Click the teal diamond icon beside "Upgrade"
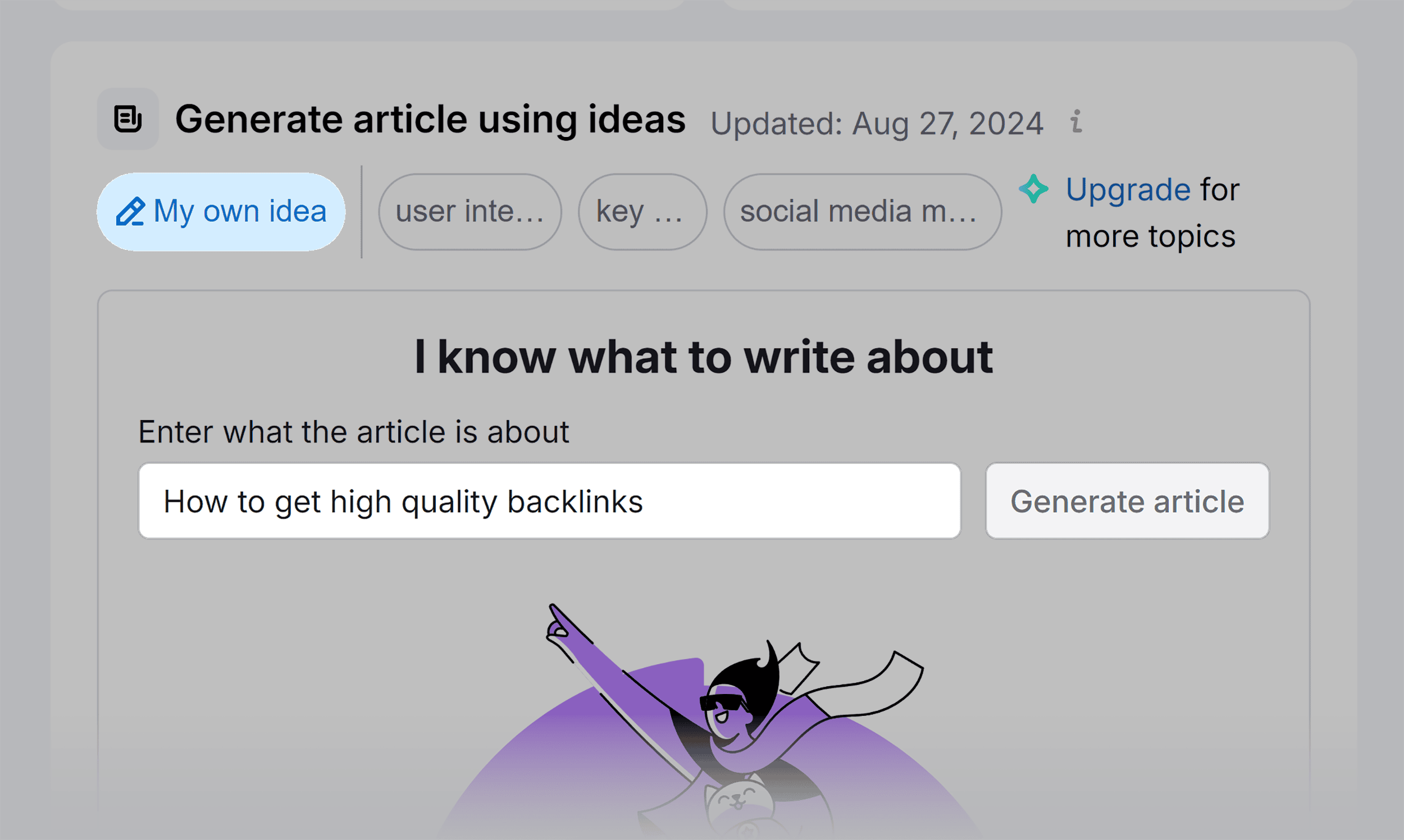 tap(1034, 190)
